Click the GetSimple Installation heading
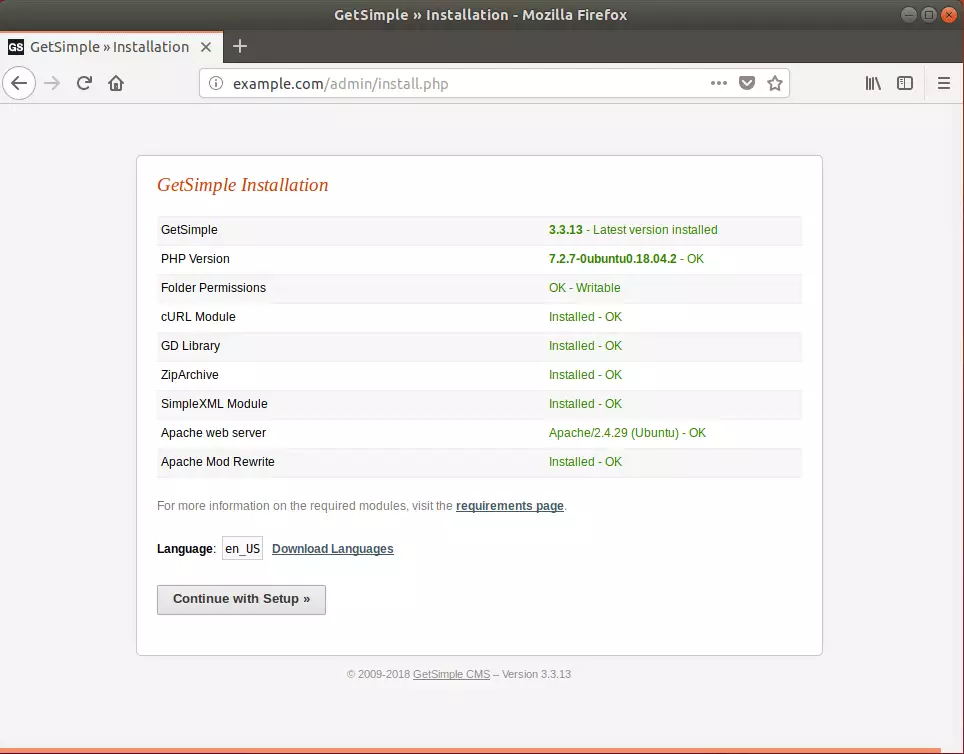Image resolution: width=964 pixels, height=754 pixels. 242,185
